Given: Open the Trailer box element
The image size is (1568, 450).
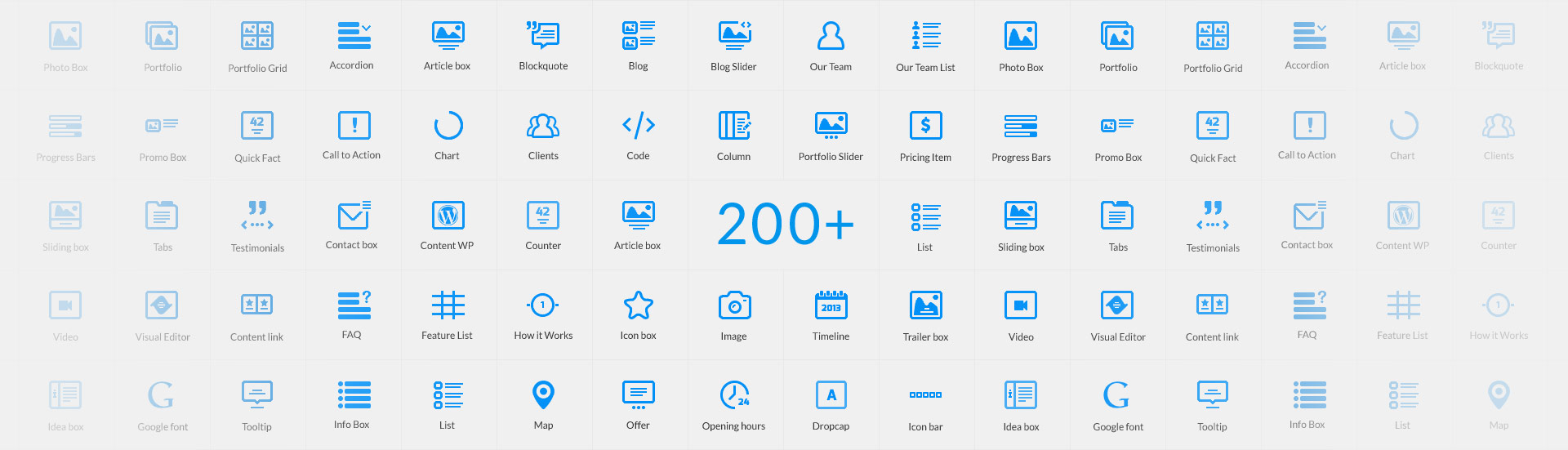Looking at the screenshot, I should pos(925,305).
